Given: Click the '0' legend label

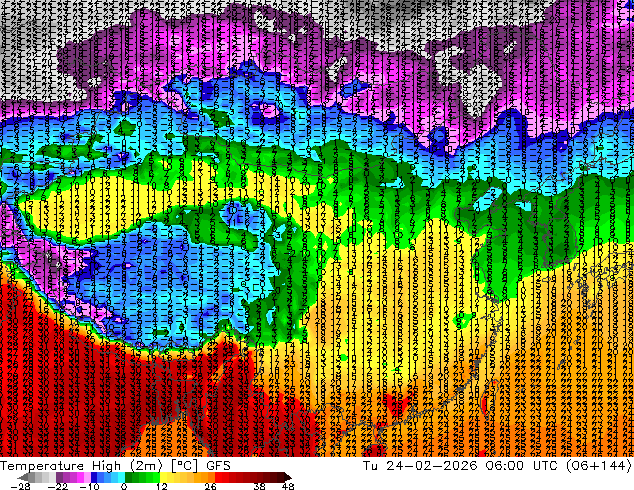Looking at the screenshot, I should pos(124,486).
